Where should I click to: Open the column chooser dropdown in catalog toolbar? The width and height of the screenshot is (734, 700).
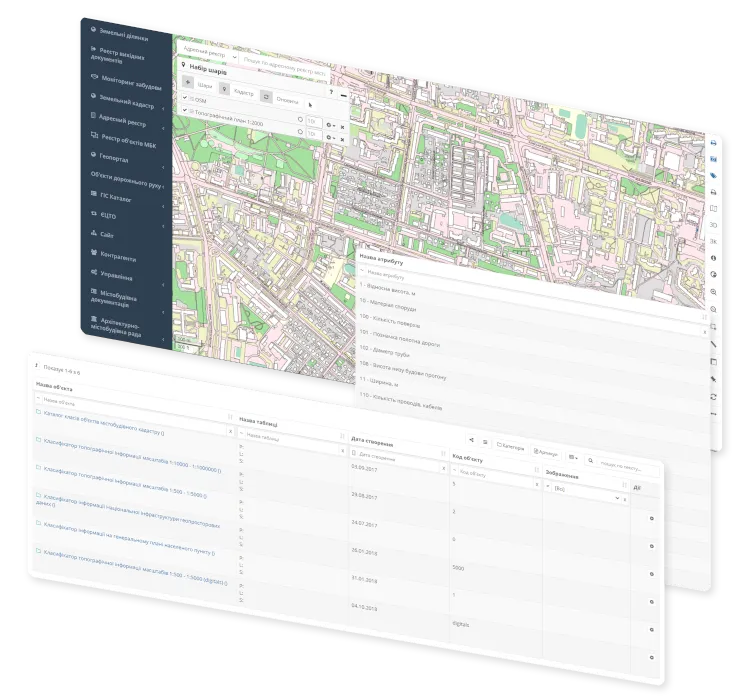click(x=573, y=457)
